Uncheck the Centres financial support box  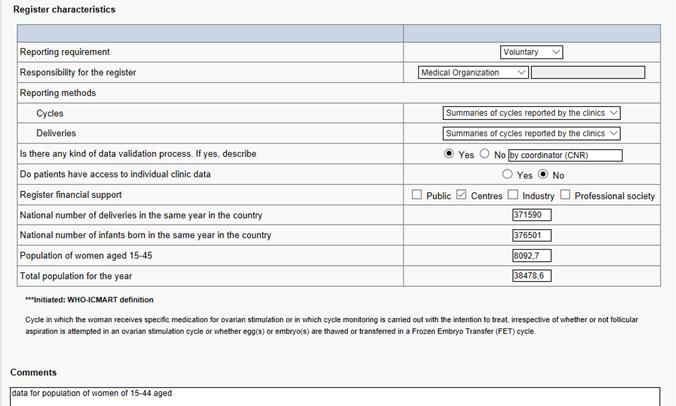pos(461,194)
